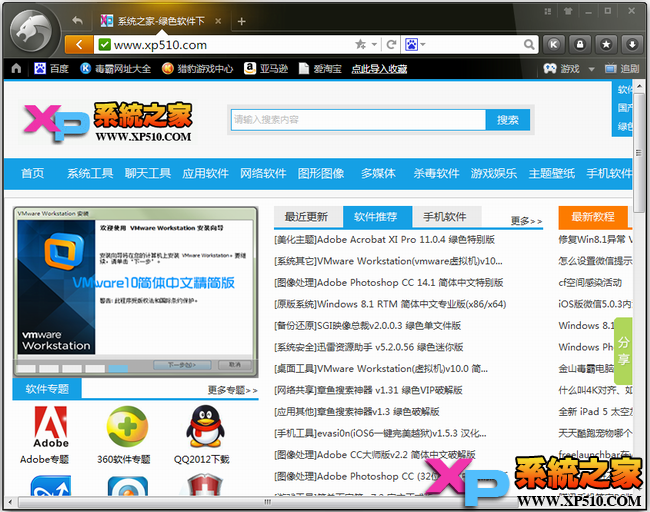Screen dimensions: 650x512
Task: Switch to 手机软件 tab
Action: (x=445, y=216)
